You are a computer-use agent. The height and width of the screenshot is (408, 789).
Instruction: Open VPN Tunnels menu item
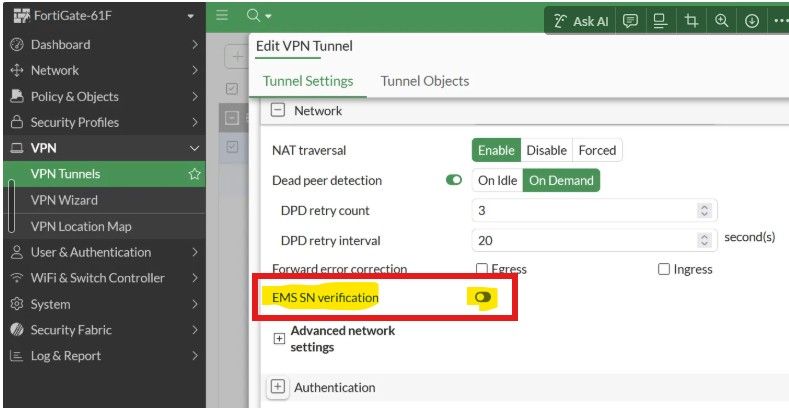pos(105,174)
